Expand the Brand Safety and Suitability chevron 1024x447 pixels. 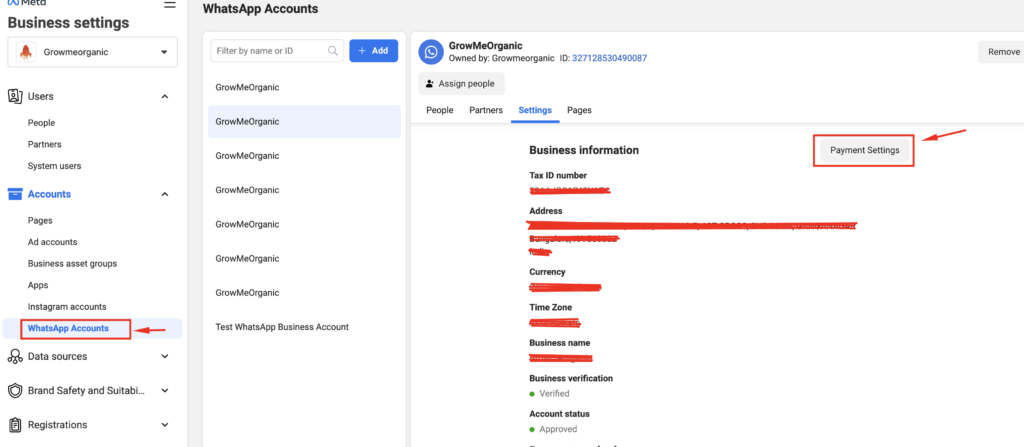coord(165,391)
